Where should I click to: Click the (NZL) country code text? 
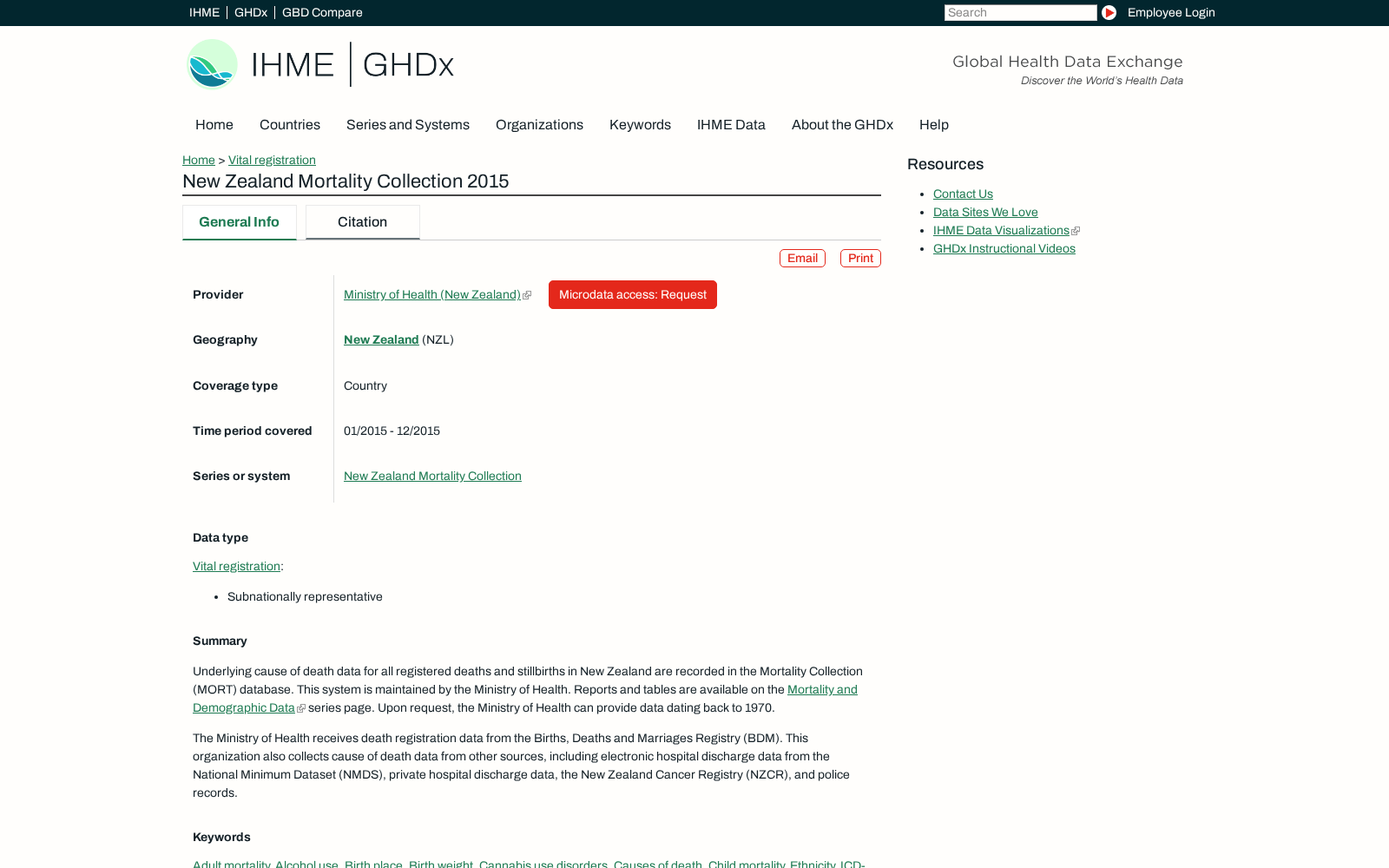coord(438,339)
